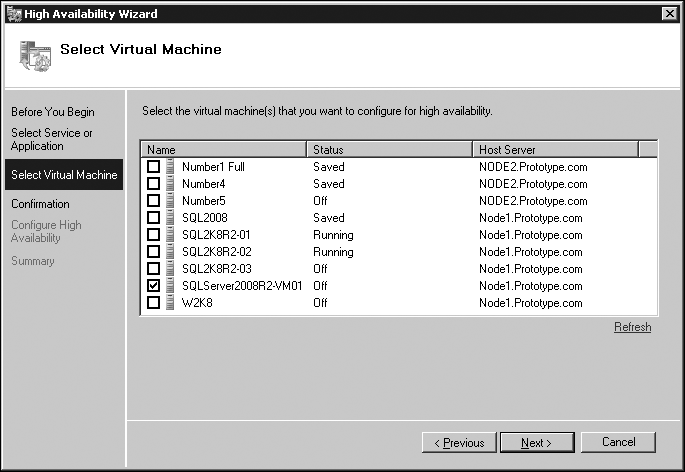Click the Next button
This screenshot has height=472, width=685.
(x=537, y=443)
